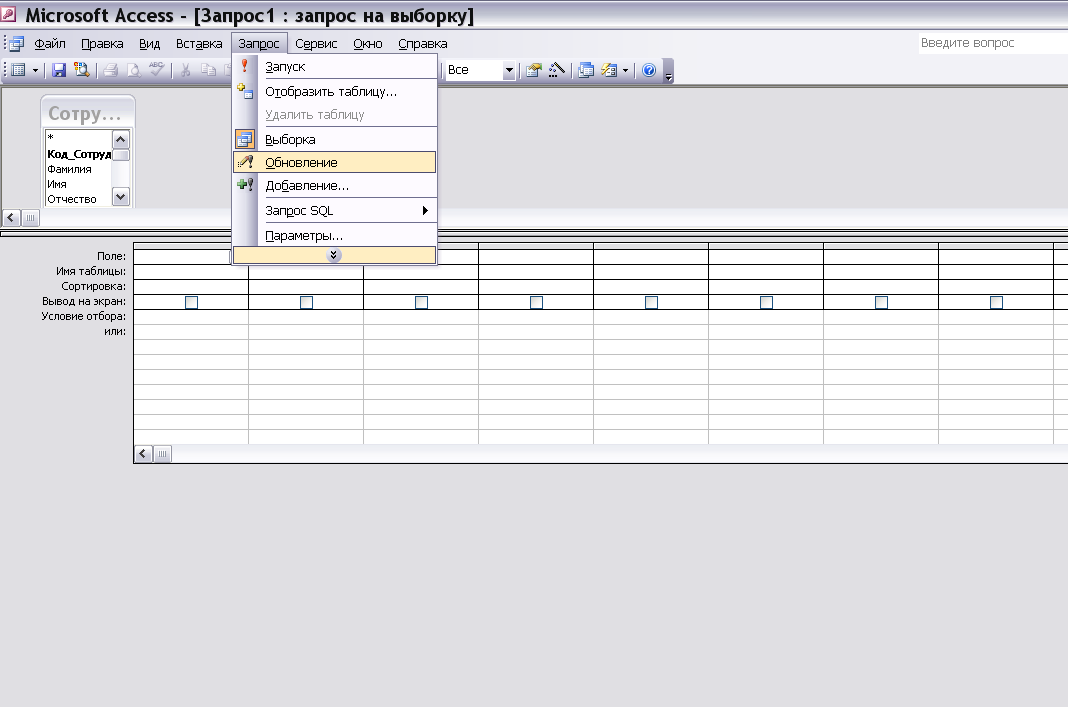Open the Правка menu
This screenshot has height=707, width=1068.
coord(102,44)
